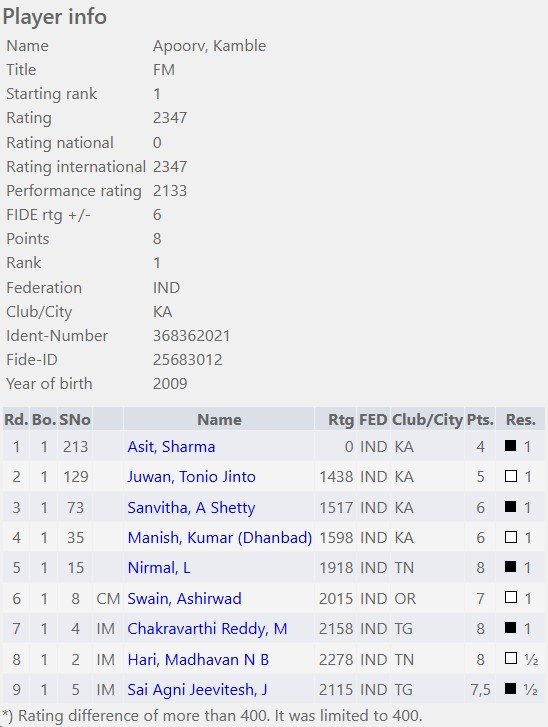Open Sanvitha, A Shetty player page
The image size is (548, 727).
(191, 507)
